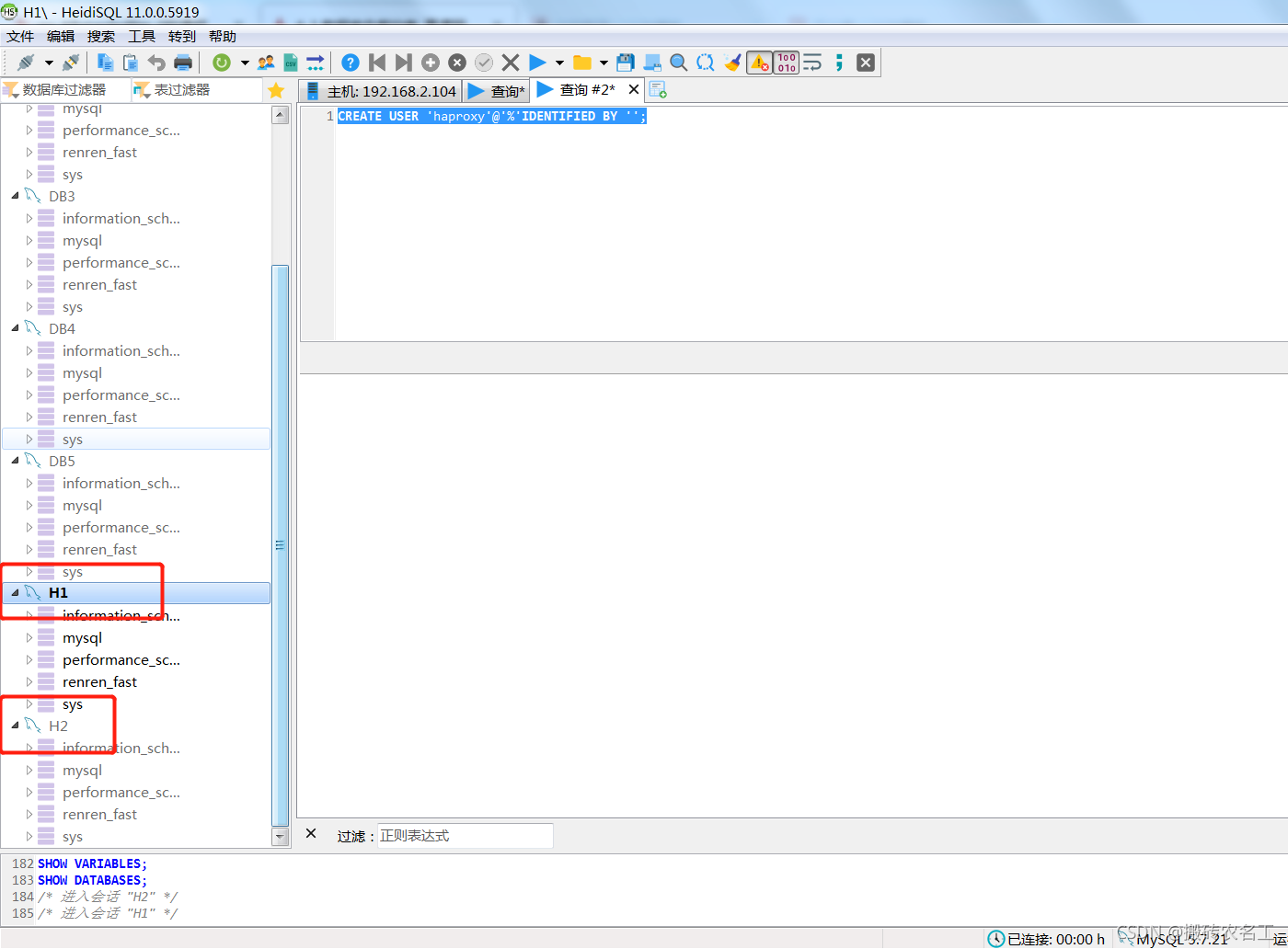Click tree scrollbar down arrow
1288x949 pixels.
281,837
